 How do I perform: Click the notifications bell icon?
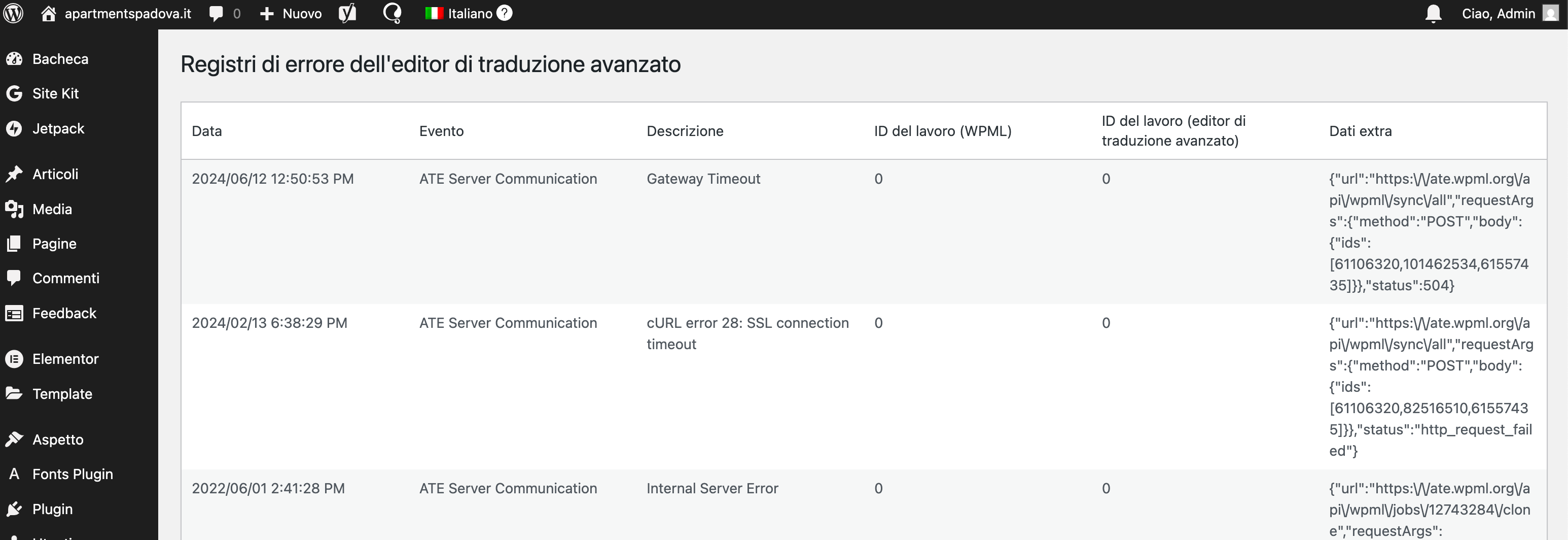tap(1434, 13)
